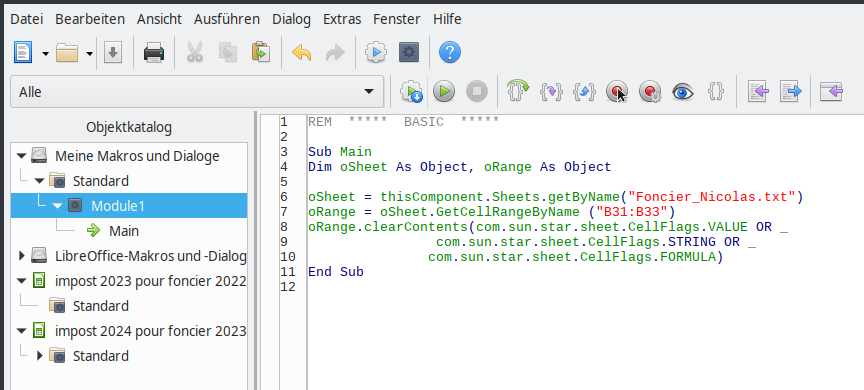The height and width of the screenshot is (390, 864).
Task: Toggle the Enable Watch eye icon
Action: [x=682, y=91]
